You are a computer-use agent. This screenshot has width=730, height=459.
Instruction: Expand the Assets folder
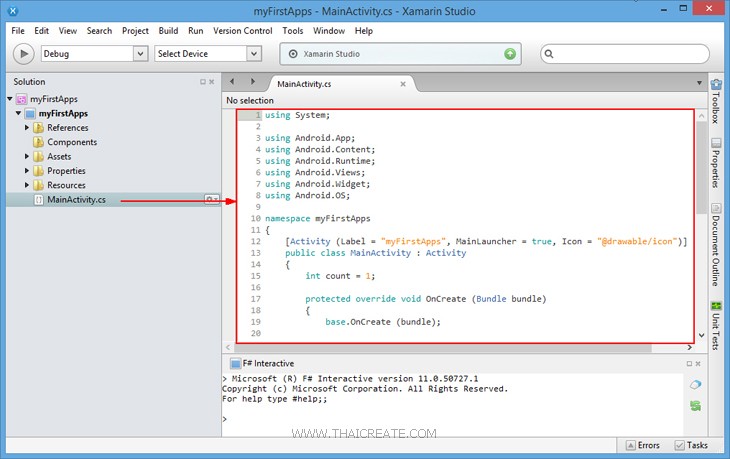click(x=27, y=156)
